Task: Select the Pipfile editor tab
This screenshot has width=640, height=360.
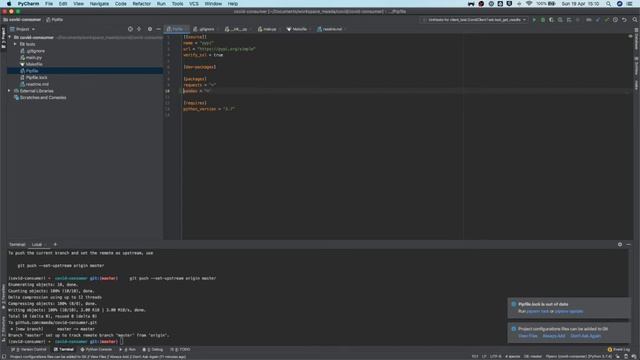Action: click(x=176, y=29)
